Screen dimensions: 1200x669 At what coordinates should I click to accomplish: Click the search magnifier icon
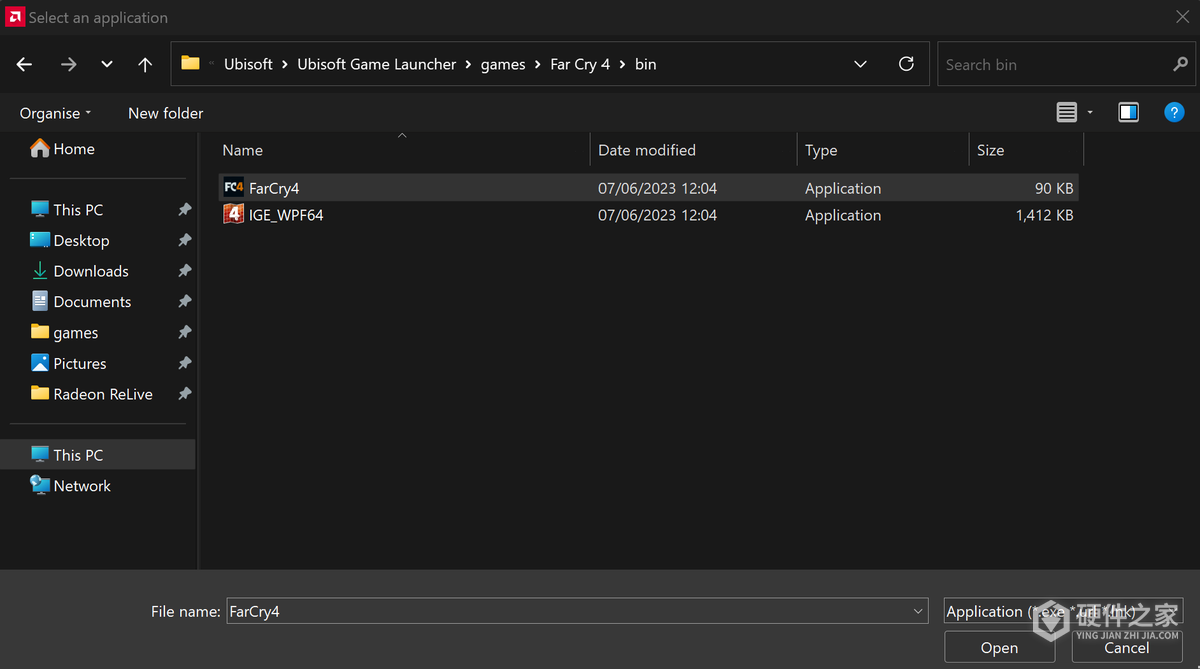1180,64
